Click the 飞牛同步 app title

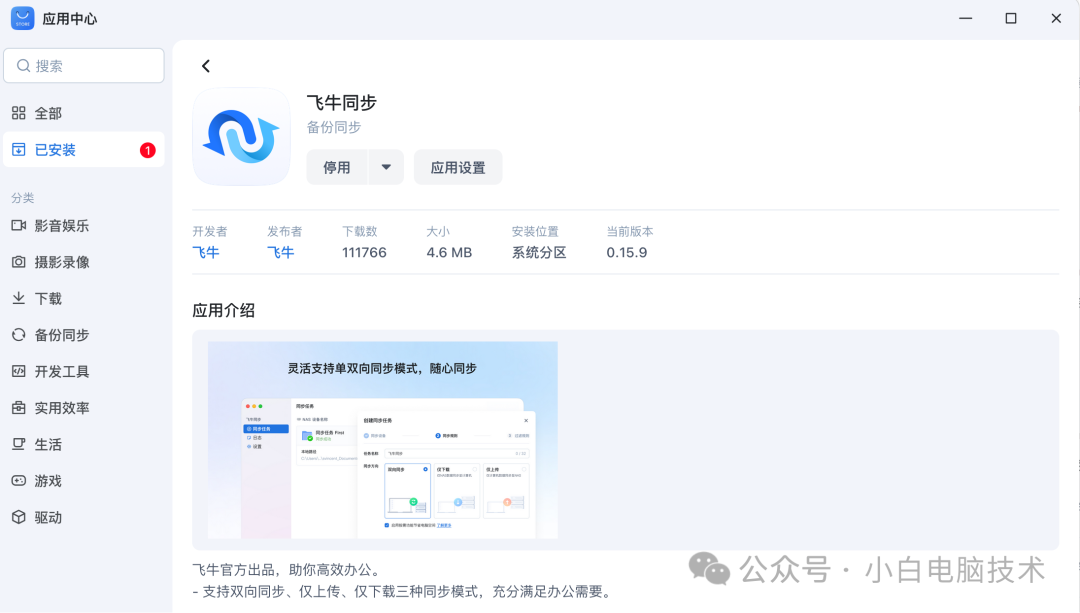click(x=342, y=103)
